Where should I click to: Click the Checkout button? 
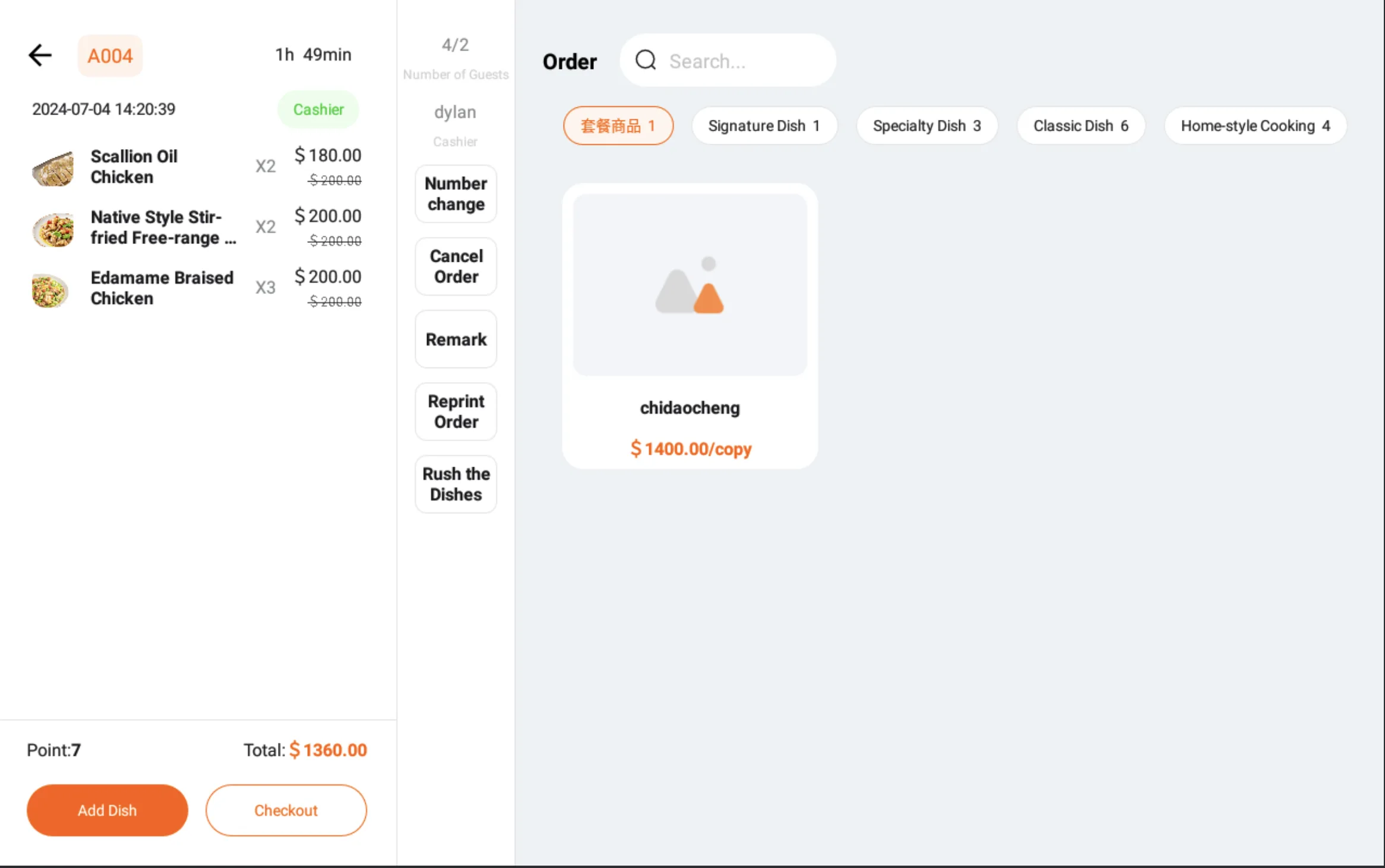pos(286,810)
